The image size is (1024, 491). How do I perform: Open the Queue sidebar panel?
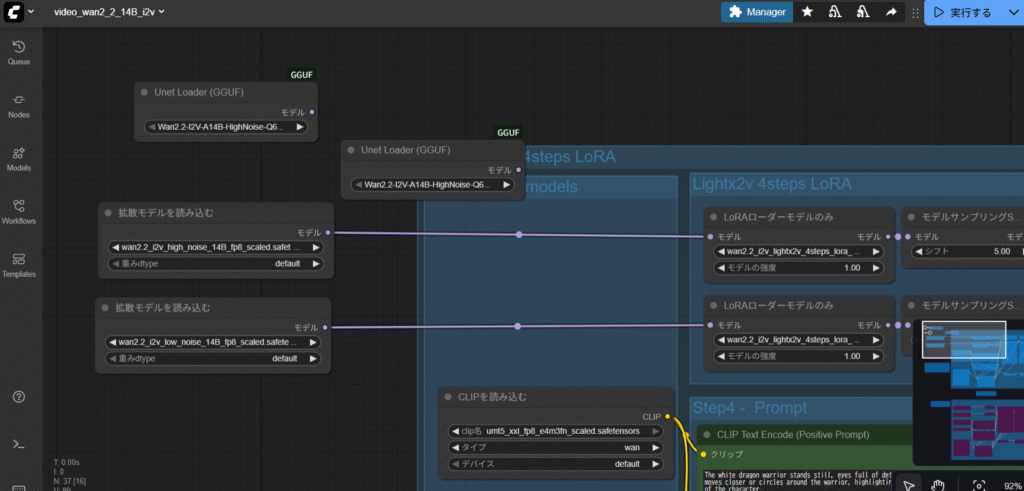pyautogui.click(x=19, y=53)
